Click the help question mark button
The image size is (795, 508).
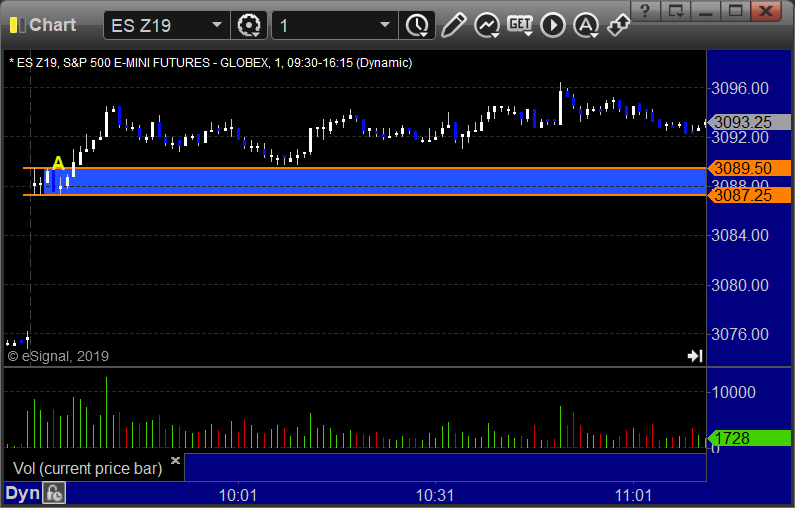tap(645, 11)
